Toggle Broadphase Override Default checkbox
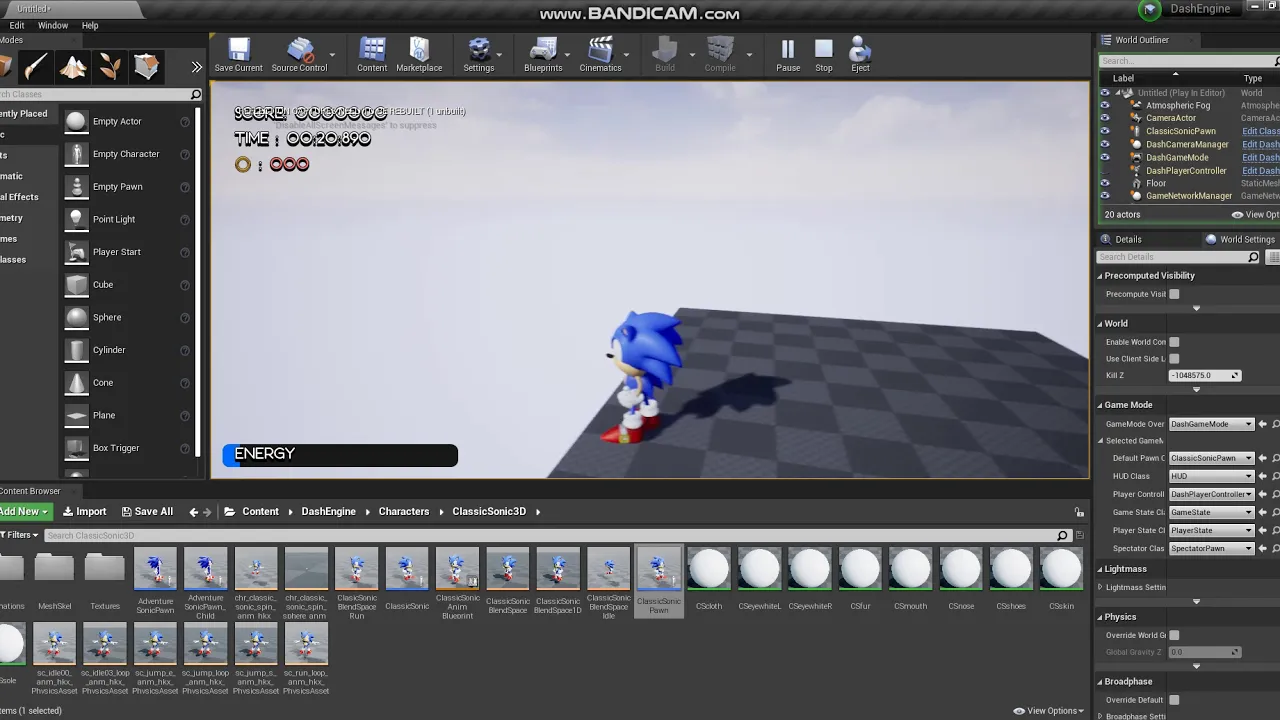 1174,700
